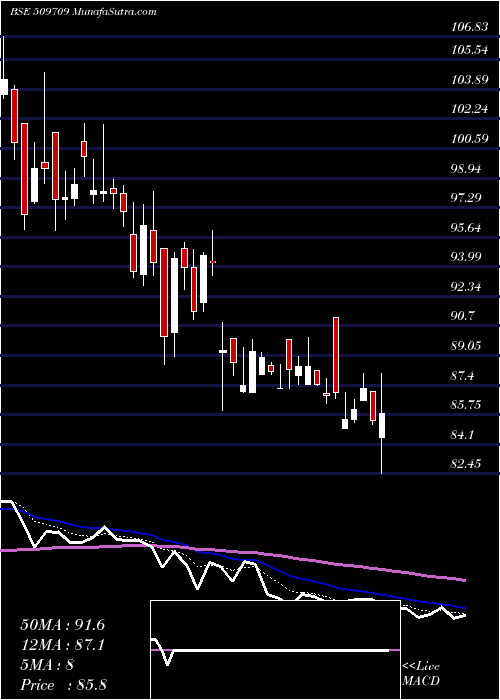Click the 106.83 price axis label

point(469,27)
